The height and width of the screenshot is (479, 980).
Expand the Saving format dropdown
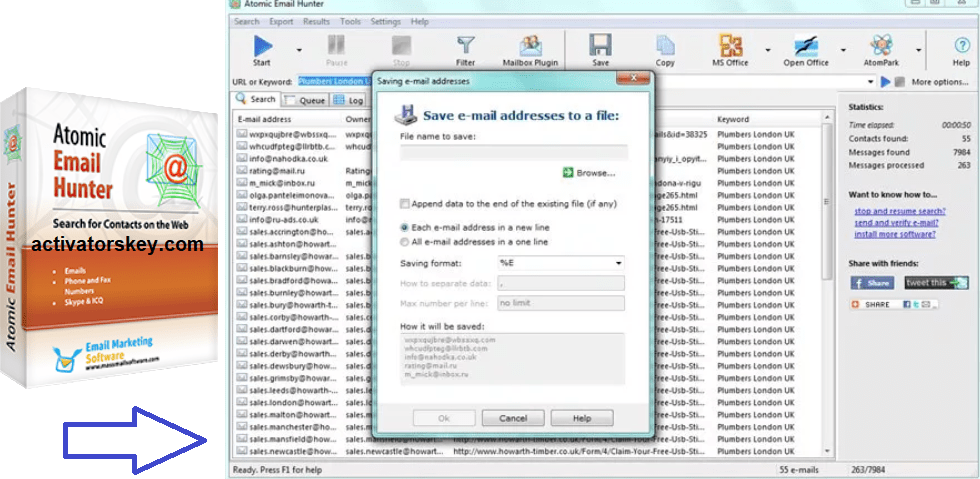tap(560, 263)
